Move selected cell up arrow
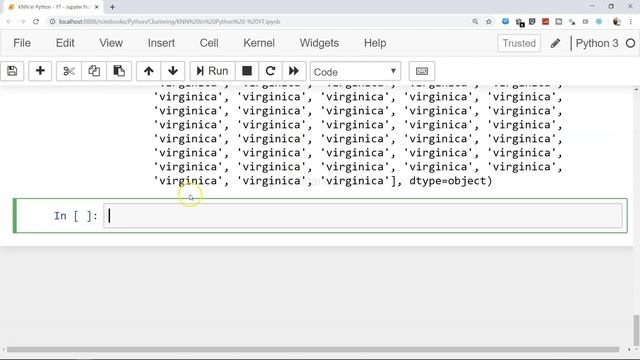Screen dimensions: 640x360 [149, 71]
